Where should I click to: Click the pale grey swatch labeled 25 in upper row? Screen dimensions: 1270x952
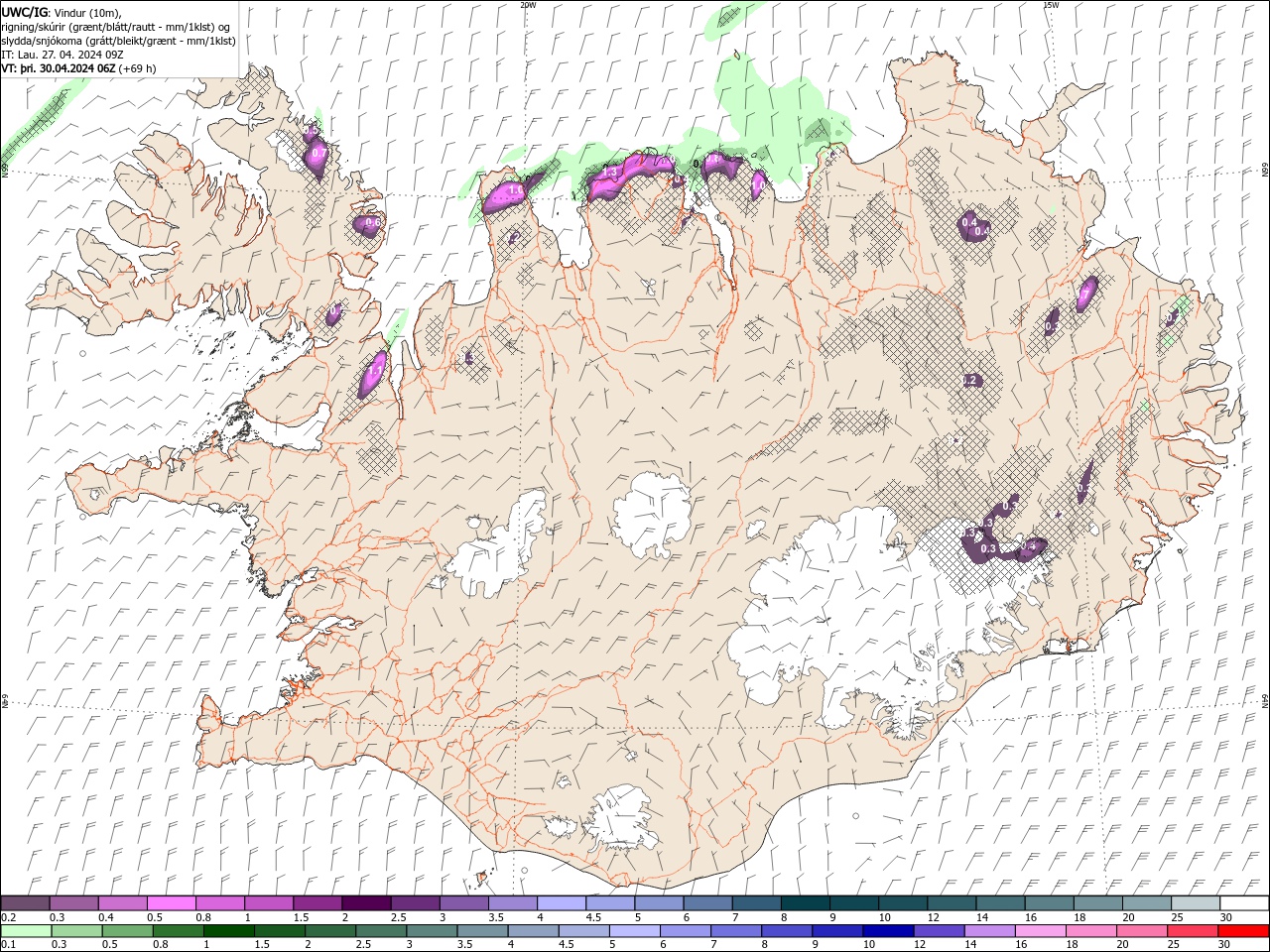click(1196, 903)
